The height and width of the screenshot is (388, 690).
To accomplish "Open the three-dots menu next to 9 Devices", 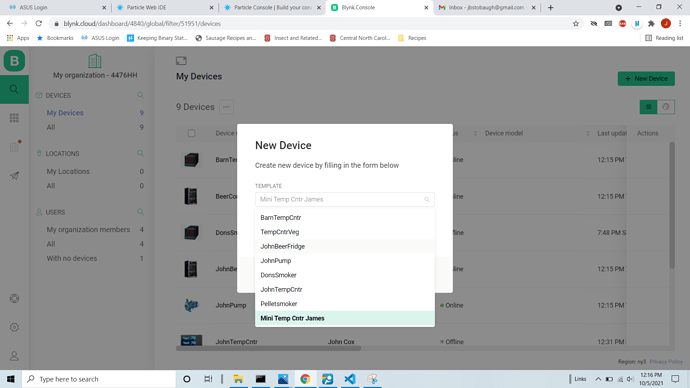I will click(x=226, y=107).
